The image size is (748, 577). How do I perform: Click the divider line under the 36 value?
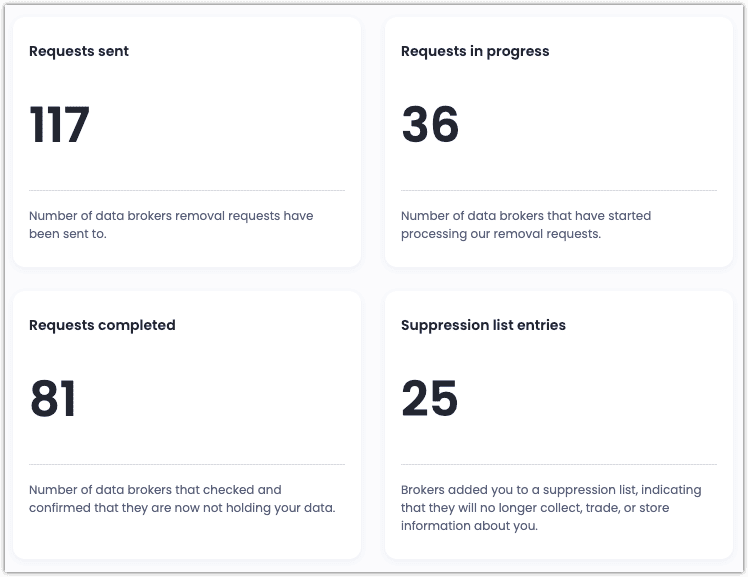tap(559, 190)
